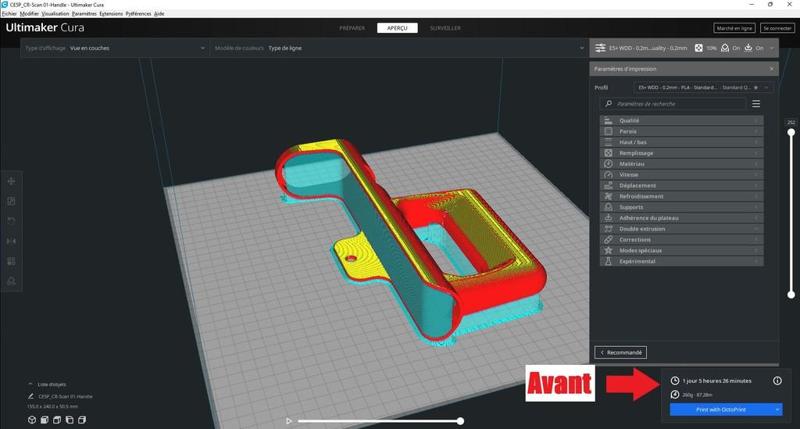800x429 pixels.
Task: Open the Modèle de couleurs dropdown
Action: point(399,48)
